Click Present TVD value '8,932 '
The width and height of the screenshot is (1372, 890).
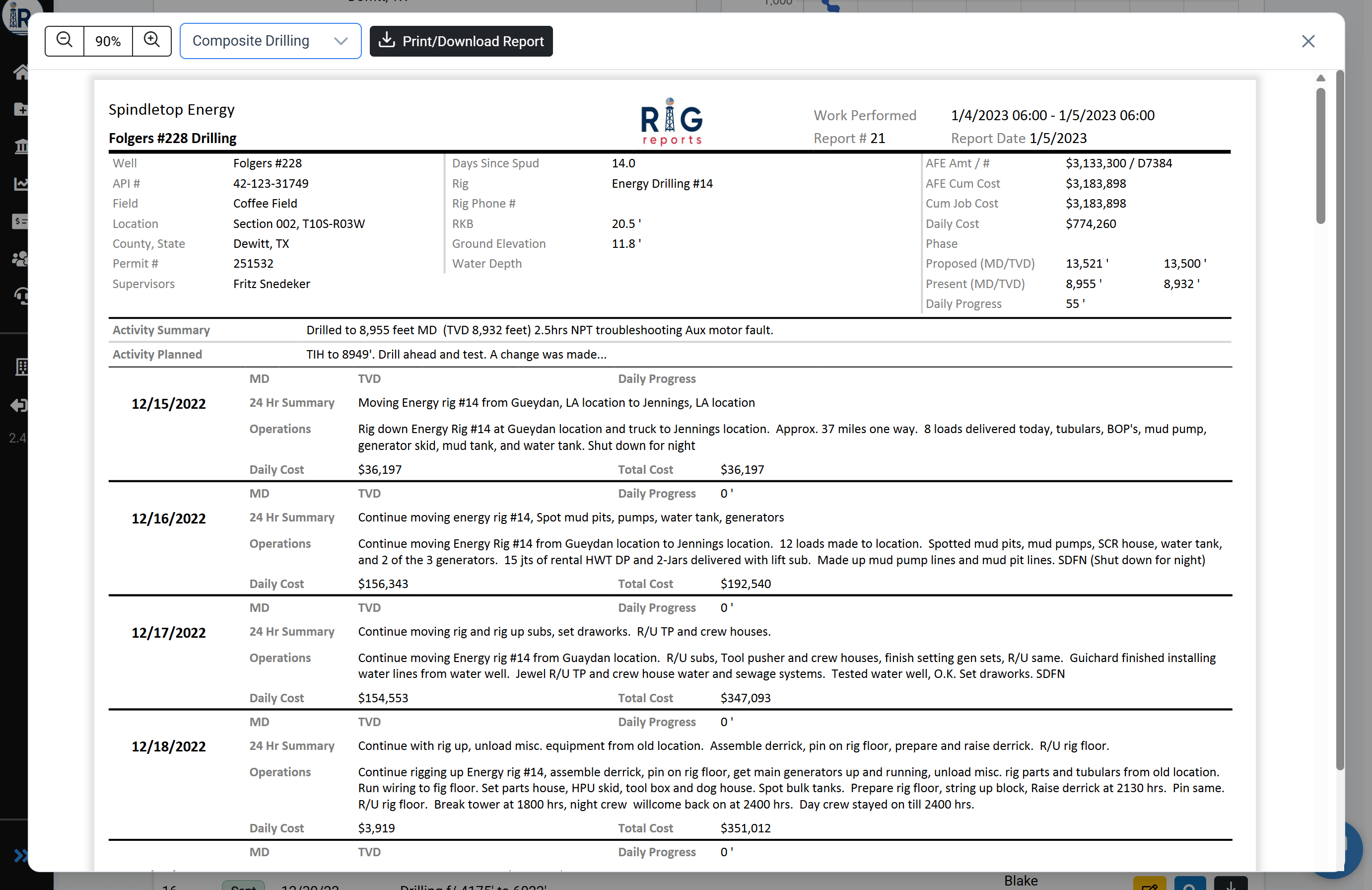click(x=1181, y=283)
